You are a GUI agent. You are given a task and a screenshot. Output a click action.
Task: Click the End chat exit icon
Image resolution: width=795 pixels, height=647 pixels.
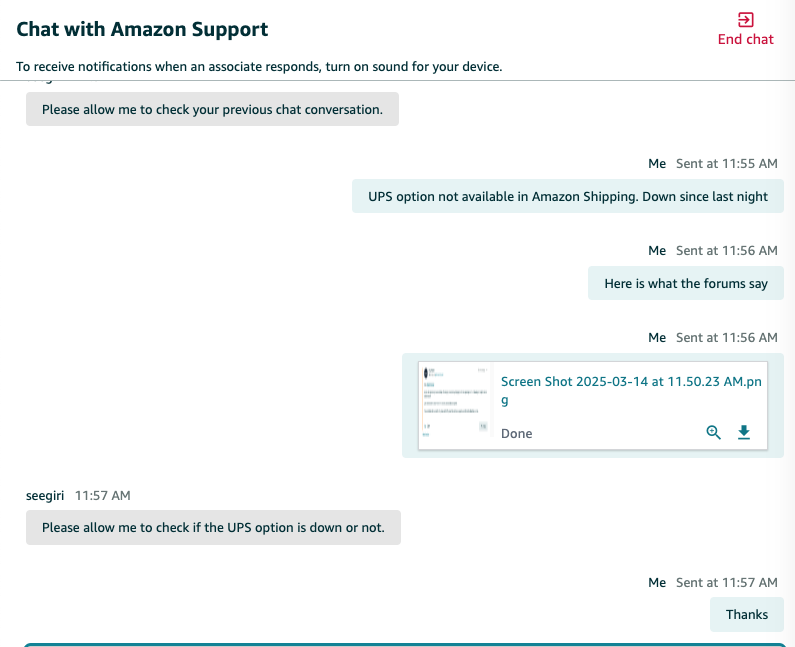coord(745,20)
